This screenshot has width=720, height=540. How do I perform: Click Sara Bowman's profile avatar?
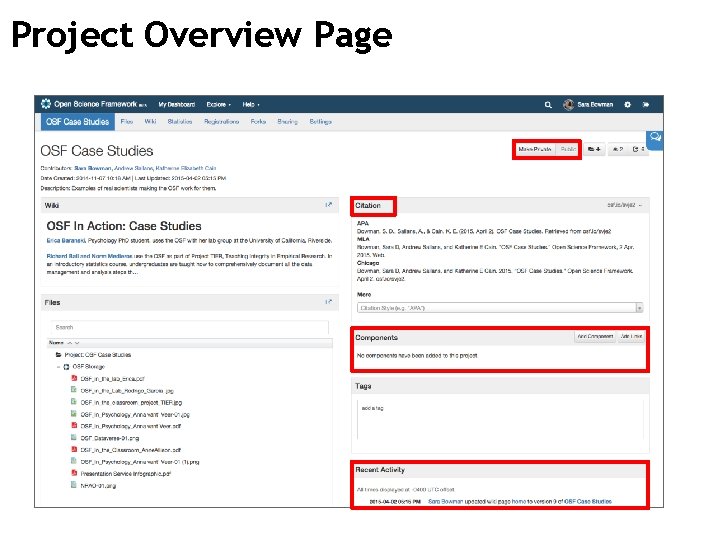[568, 104]
